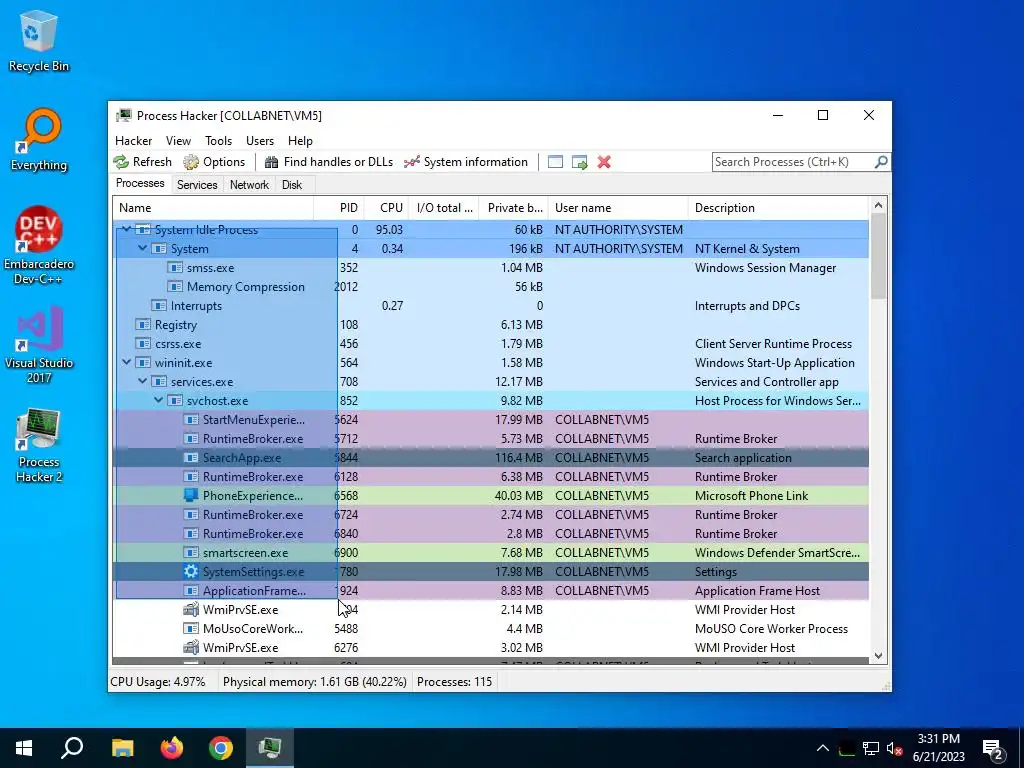Select the SystemSettings.exe gear icon

click(191, 571)
